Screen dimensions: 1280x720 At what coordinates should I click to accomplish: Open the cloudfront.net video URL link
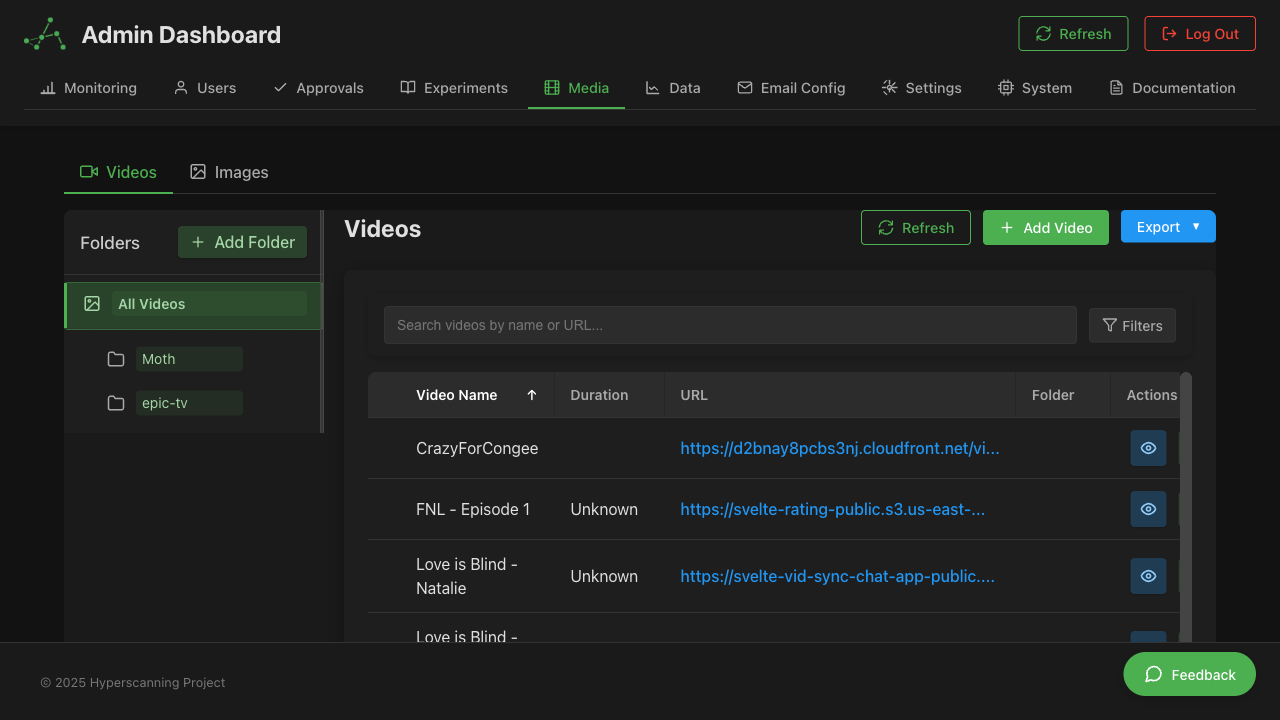click(840, 448)
